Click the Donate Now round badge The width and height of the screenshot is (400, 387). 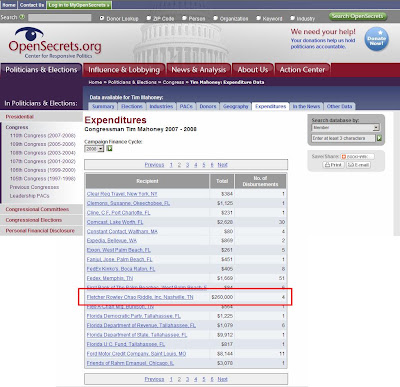[376, 39]
